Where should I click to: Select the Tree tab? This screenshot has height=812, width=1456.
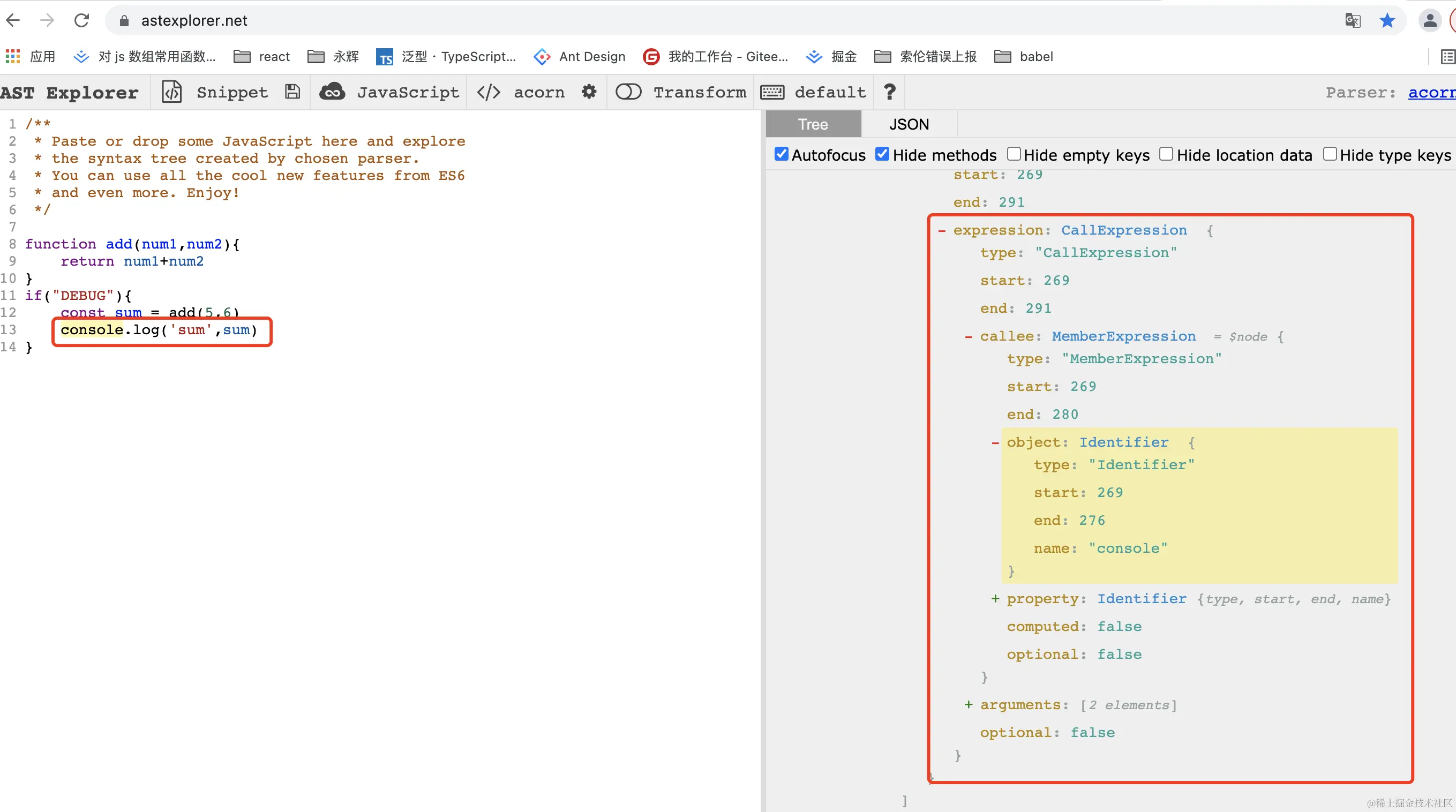click(x=813, y=124)
